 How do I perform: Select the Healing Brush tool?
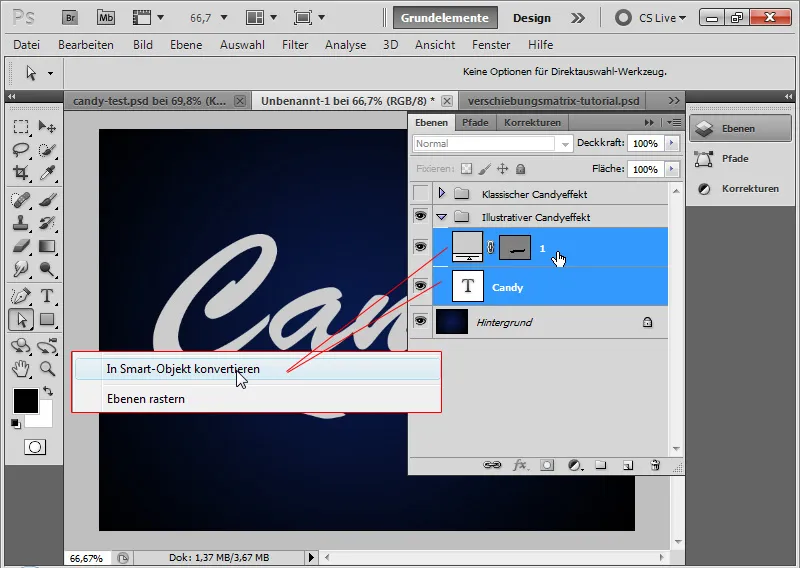[x=21, y=200]
